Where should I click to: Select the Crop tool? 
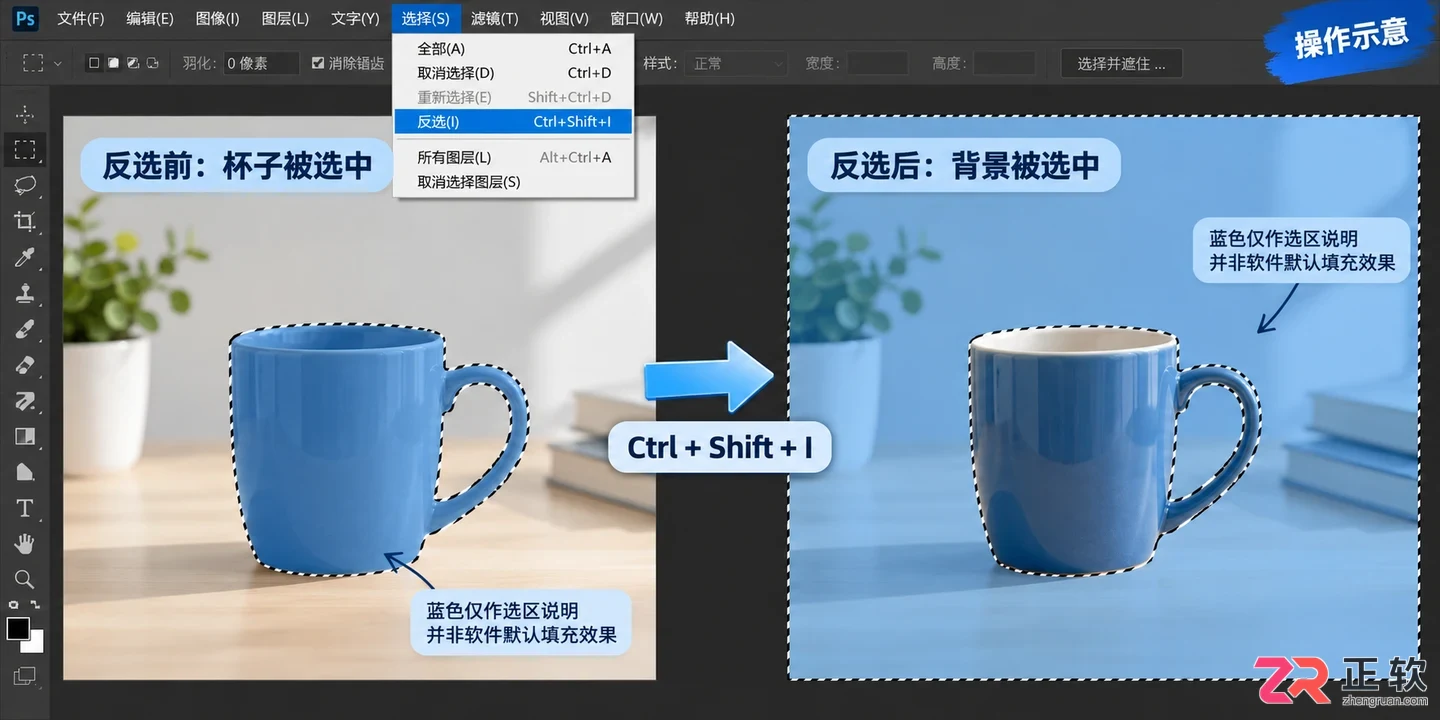24,222
